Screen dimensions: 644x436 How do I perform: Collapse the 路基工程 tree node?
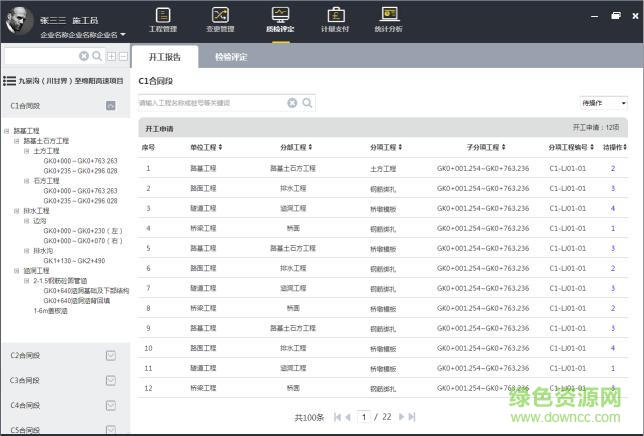click(6, 130)
